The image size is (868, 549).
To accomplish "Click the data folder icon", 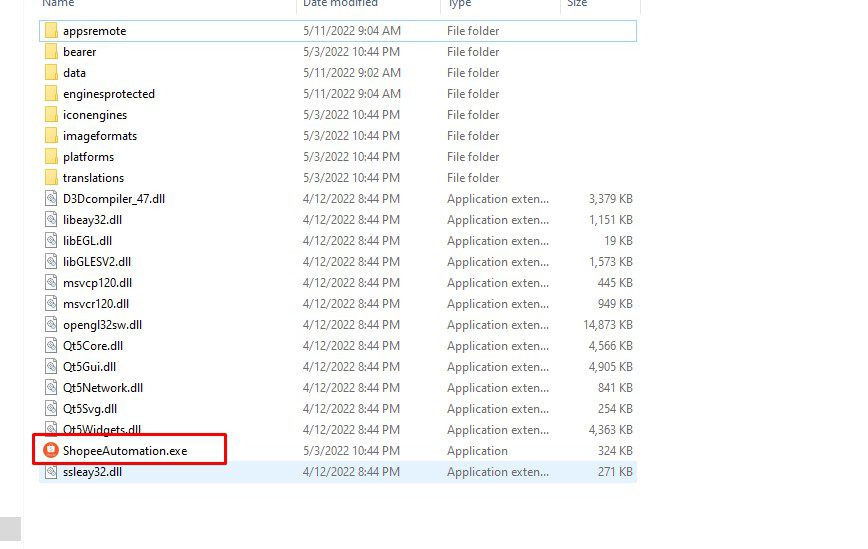I will [x=51, y=72].
